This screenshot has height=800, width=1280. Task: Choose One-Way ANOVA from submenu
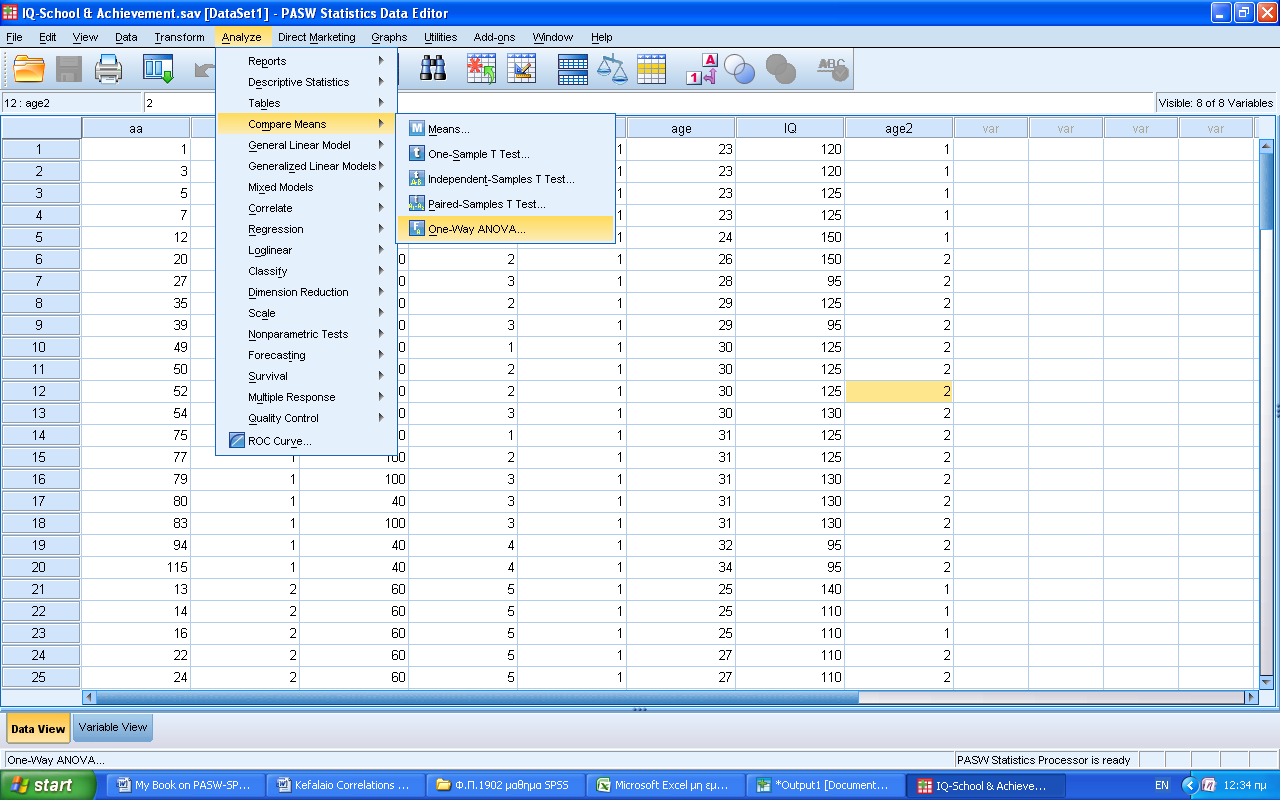point(506,229)
